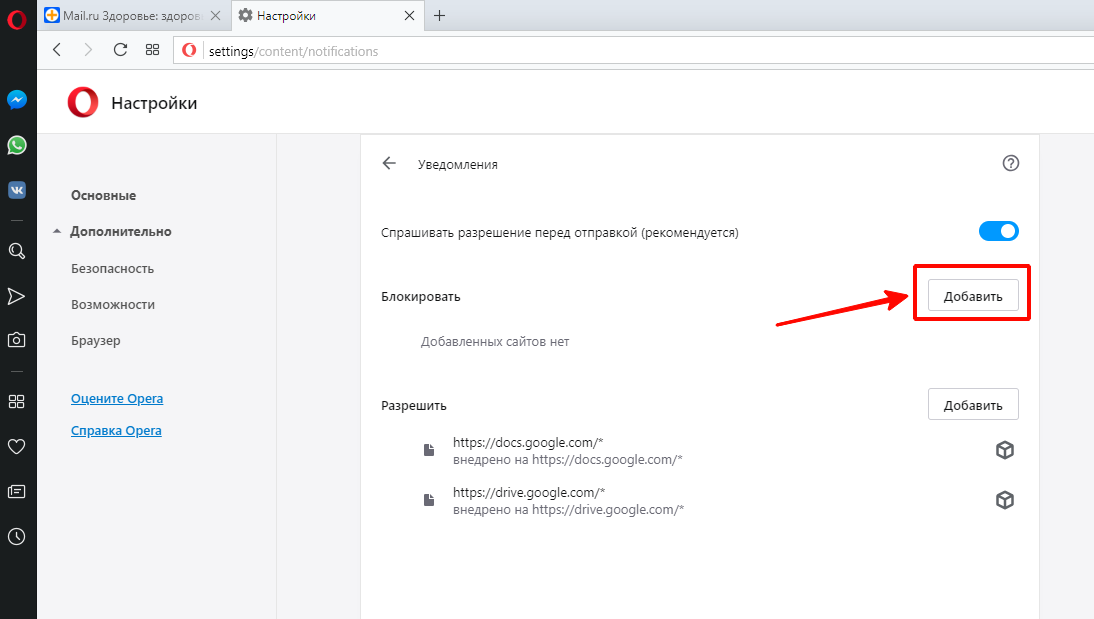Screen dimensions: 1094x619
Task: Go back to the previous page
Action: (57, 50)
